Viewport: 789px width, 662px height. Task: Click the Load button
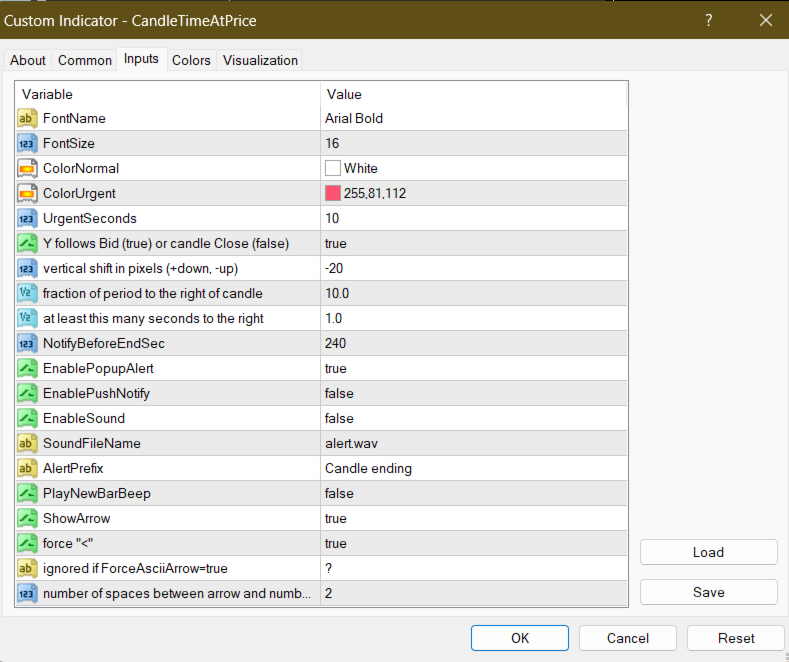(x=708, y=552)
